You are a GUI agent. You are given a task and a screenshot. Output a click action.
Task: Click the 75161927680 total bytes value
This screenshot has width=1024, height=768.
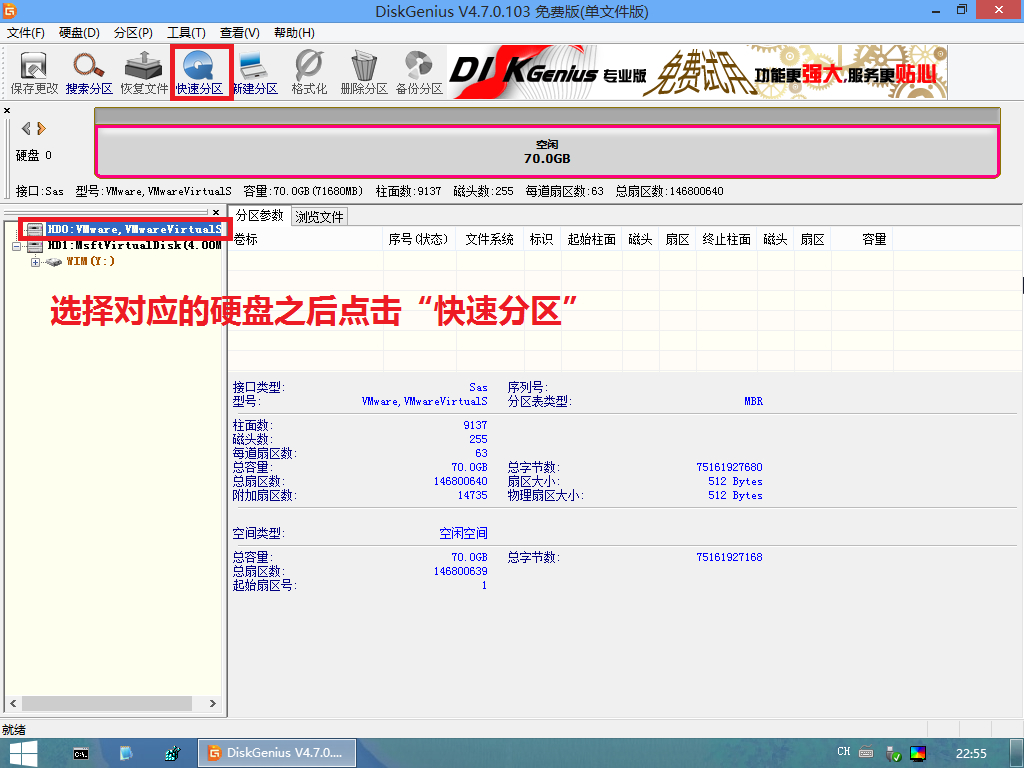point(729,467)
